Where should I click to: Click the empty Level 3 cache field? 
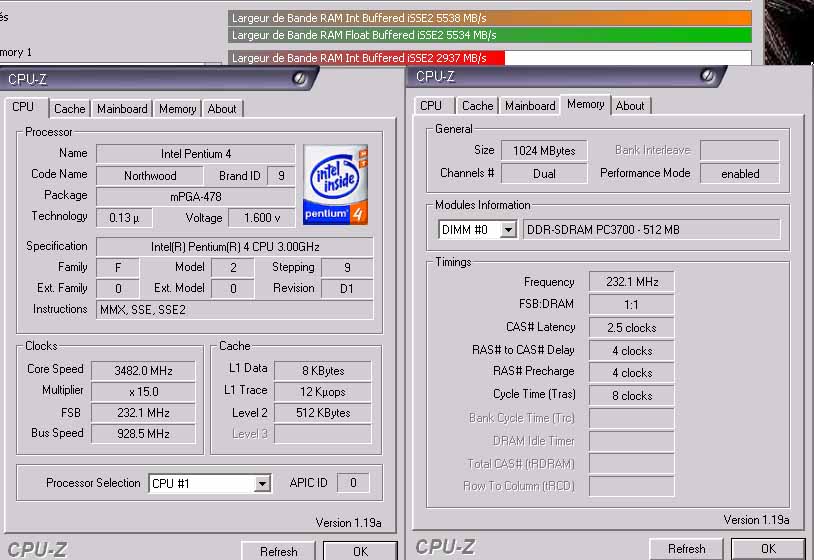click(323, 433)
